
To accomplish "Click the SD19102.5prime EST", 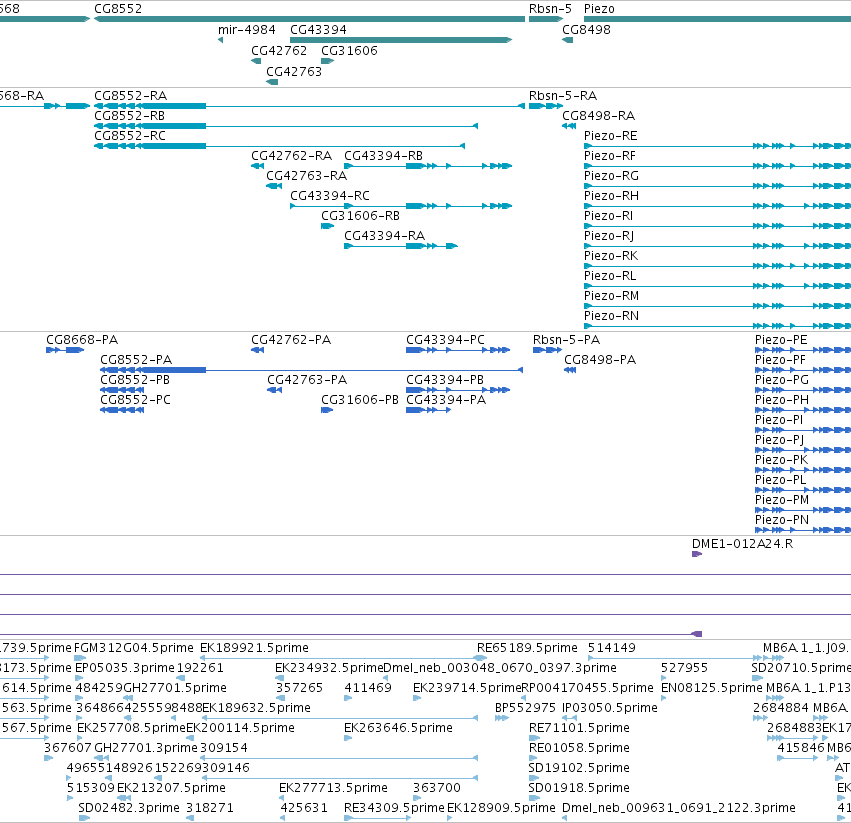I will tap(579, 768).
